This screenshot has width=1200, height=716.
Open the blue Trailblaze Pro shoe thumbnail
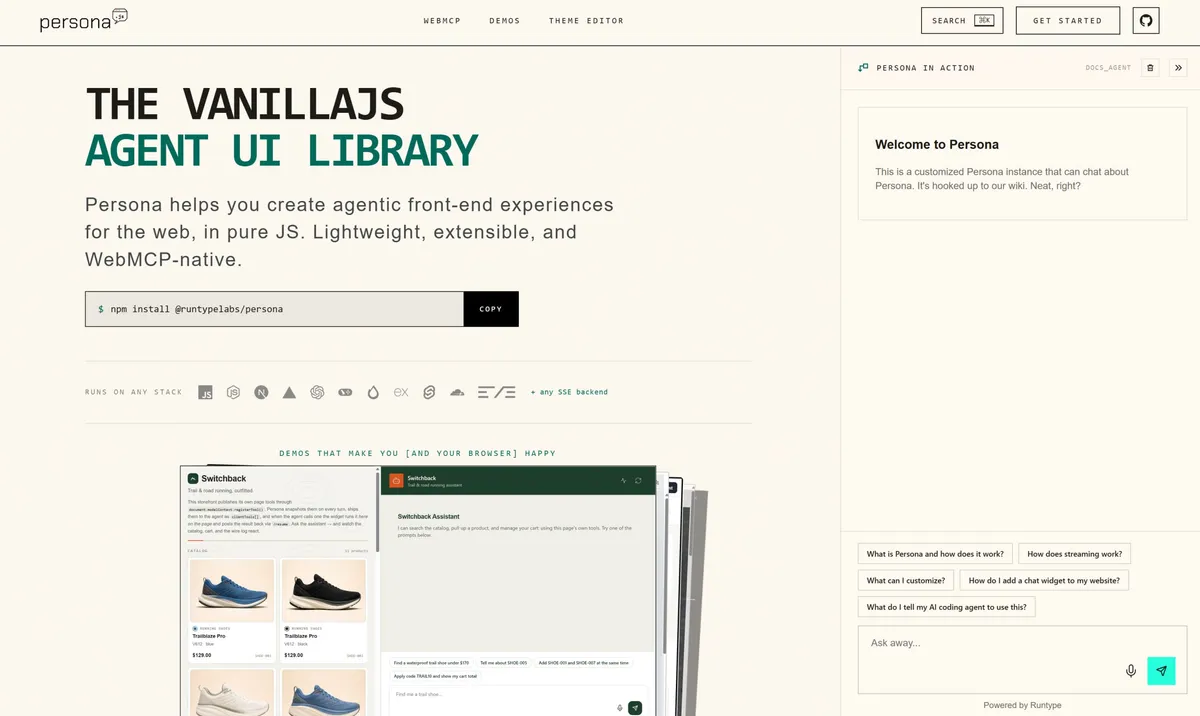pyautogui.click(x=232, y=591)
